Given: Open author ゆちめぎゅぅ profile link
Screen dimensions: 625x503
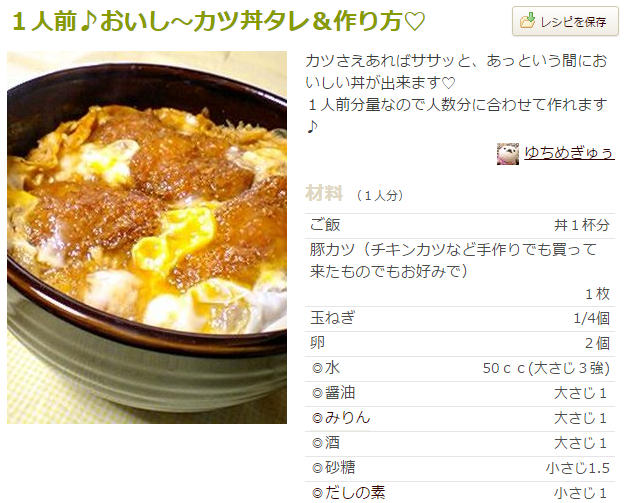Looking at the screenshot, I should pos(569,153).
